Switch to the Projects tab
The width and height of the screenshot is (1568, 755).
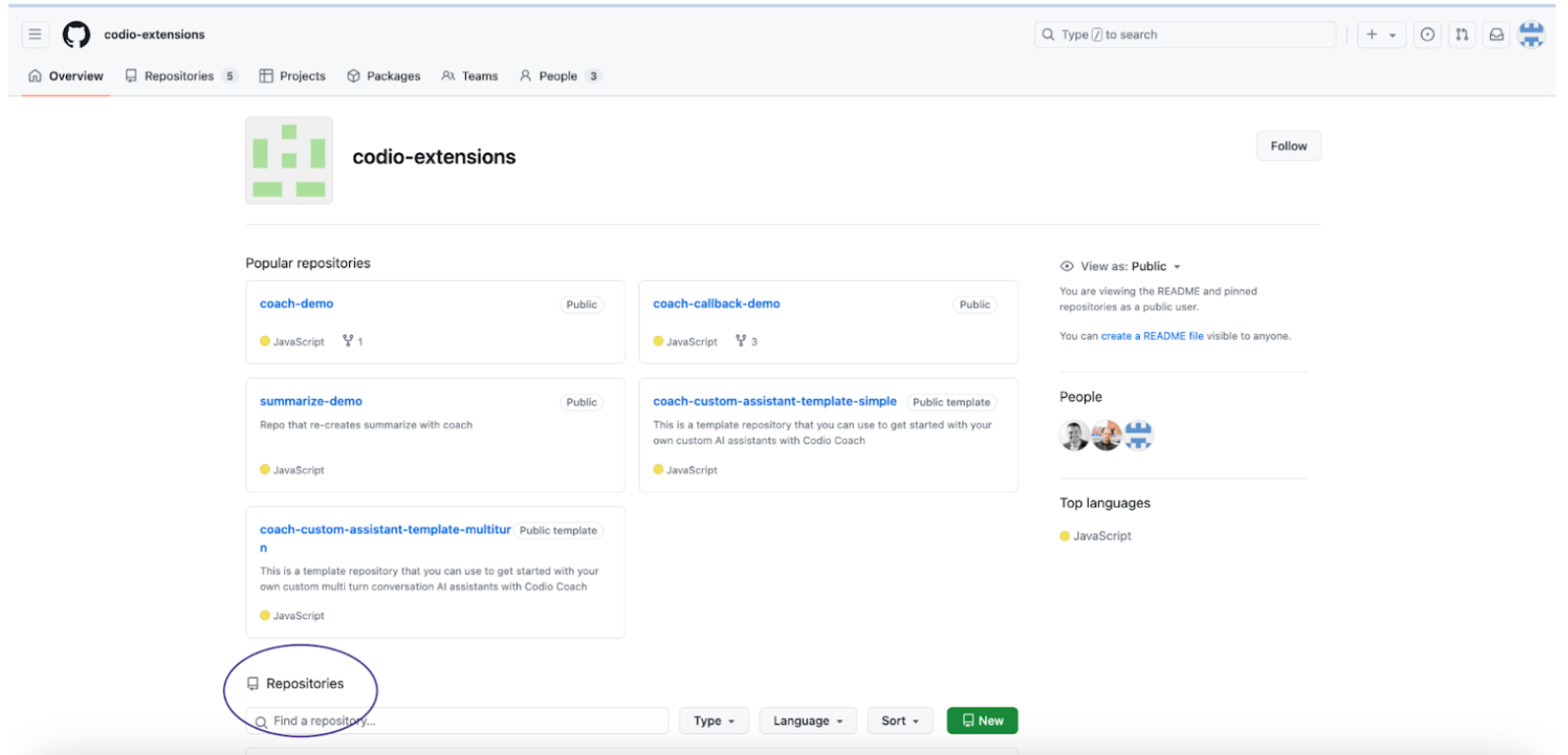[x=292, y=76]
